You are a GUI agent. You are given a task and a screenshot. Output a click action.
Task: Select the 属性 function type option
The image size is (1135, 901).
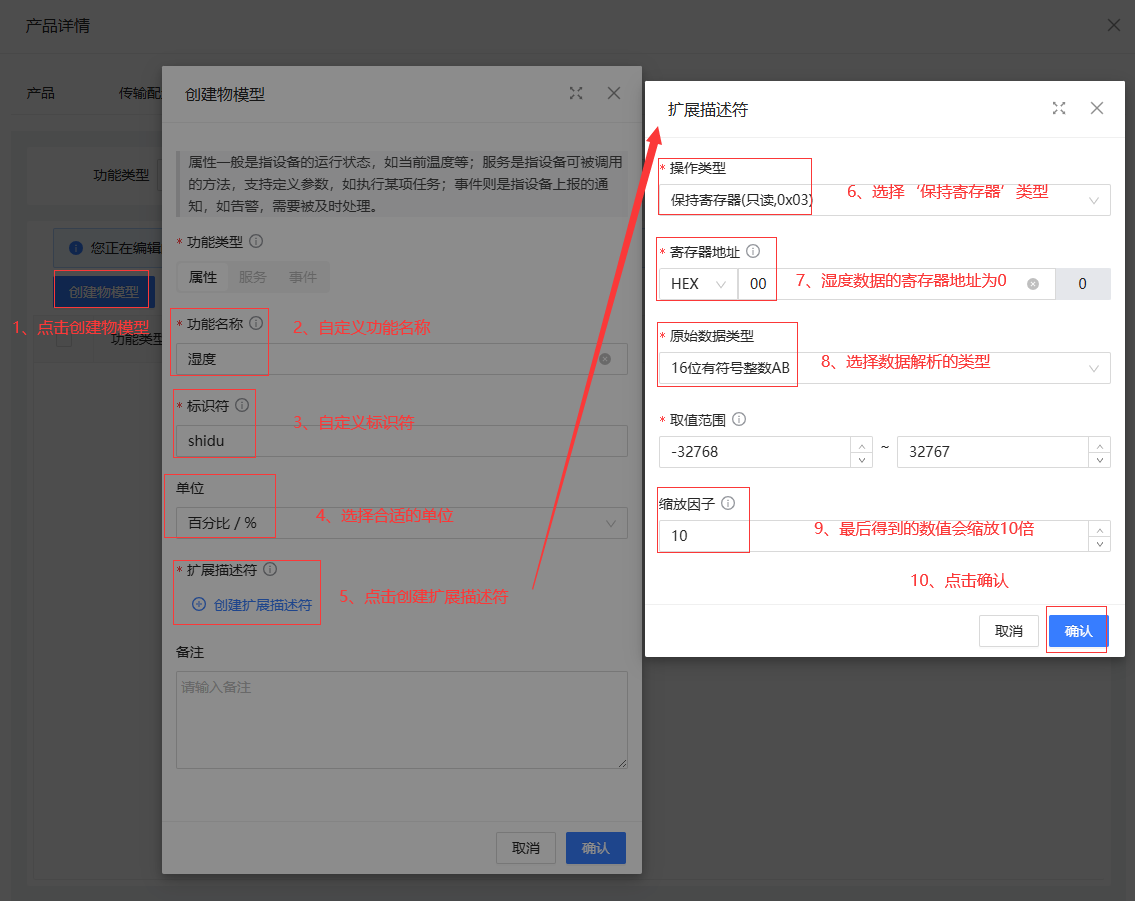pos(203,277)
